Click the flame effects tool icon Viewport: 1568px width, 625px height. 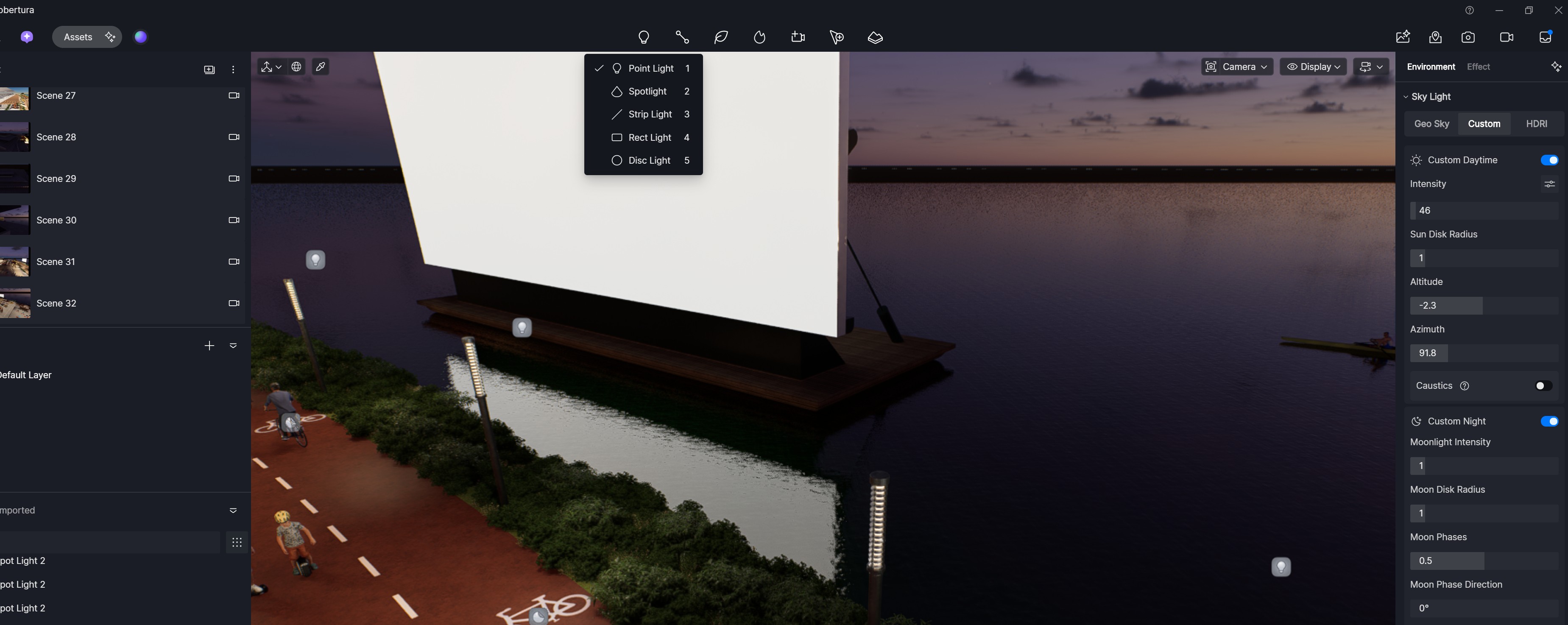coord(759,37)
